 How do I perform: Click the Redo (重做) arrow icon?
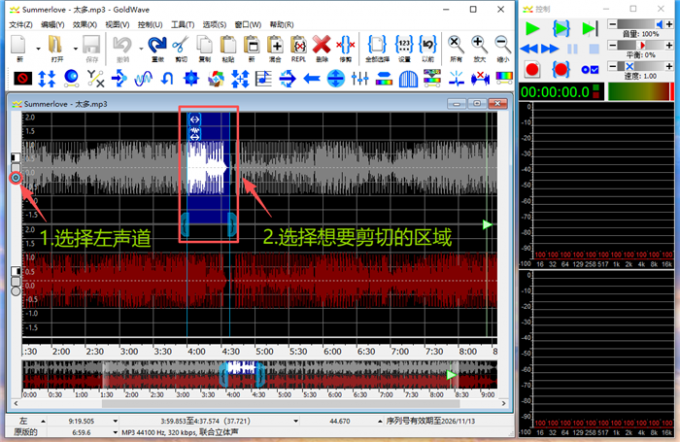(156, 44)
